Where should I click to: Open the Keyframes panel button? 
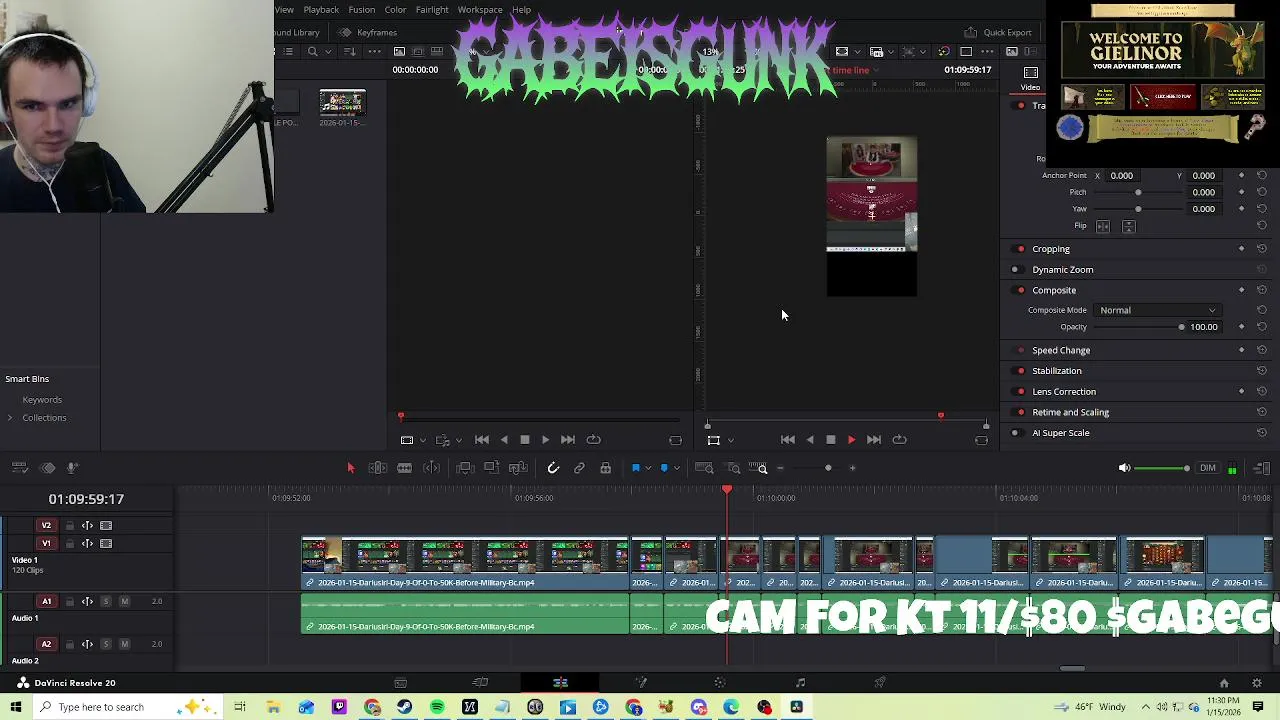coord(368,33)
